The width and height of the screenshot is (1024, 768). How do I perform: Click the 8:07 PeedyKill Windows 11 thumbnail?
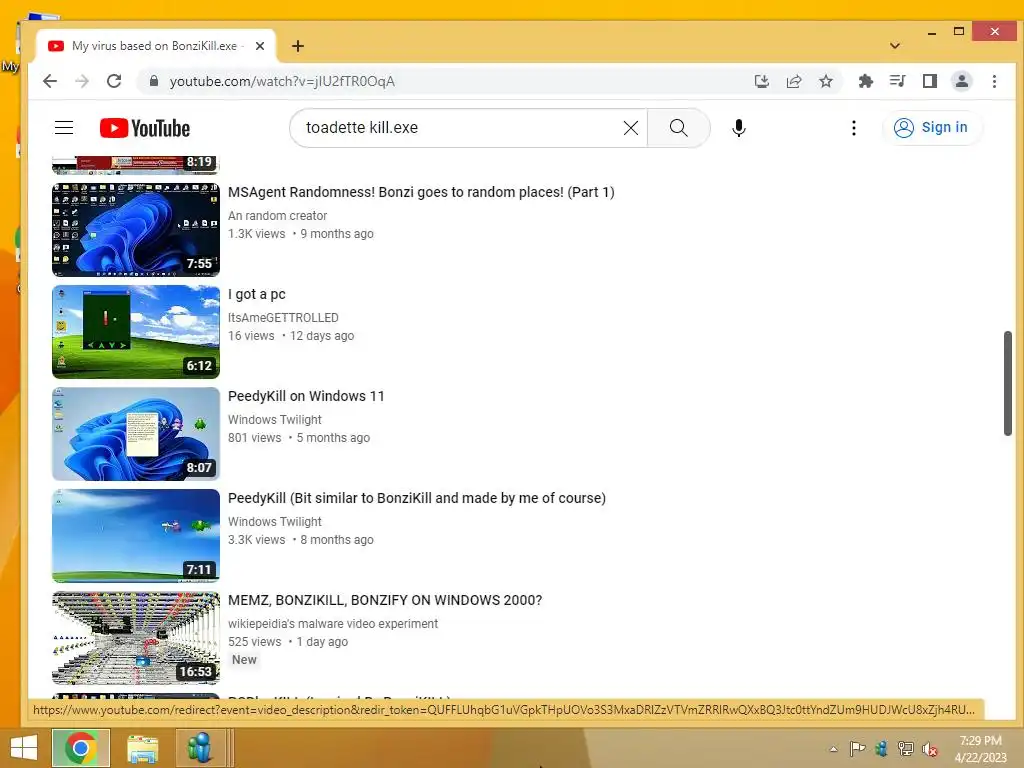[136, 434]
